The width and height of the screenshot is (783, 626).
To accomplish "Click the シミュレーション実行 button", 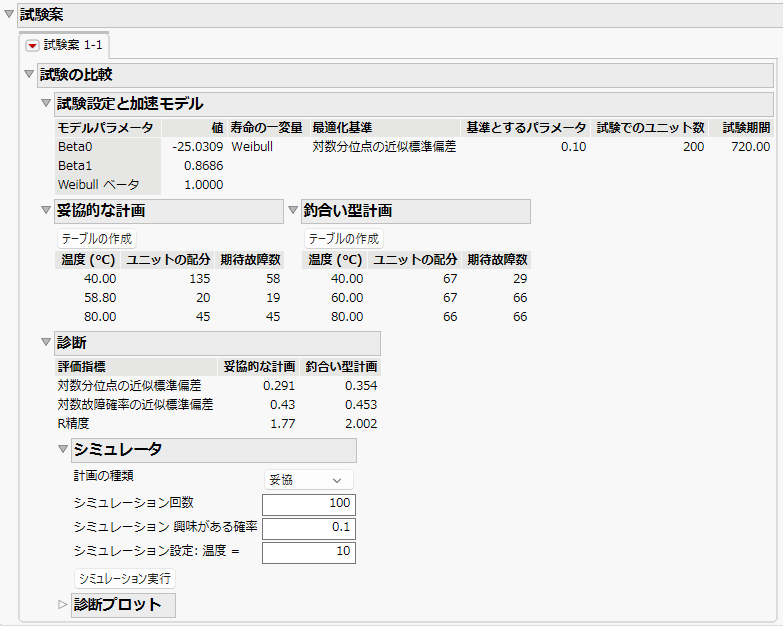I will 125,579.
